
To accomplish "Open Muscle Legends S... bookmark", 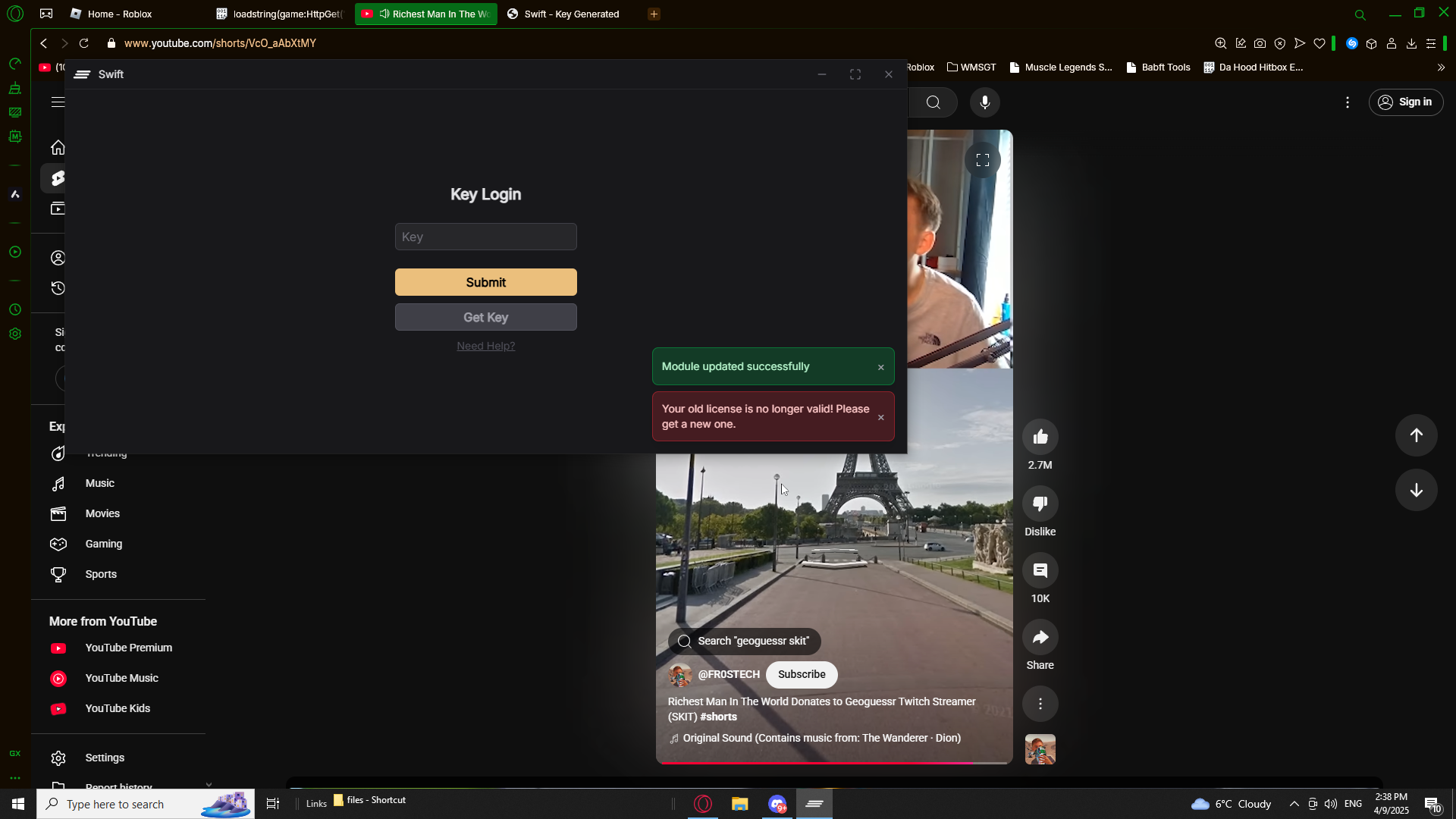I will tap(1061, 67).
